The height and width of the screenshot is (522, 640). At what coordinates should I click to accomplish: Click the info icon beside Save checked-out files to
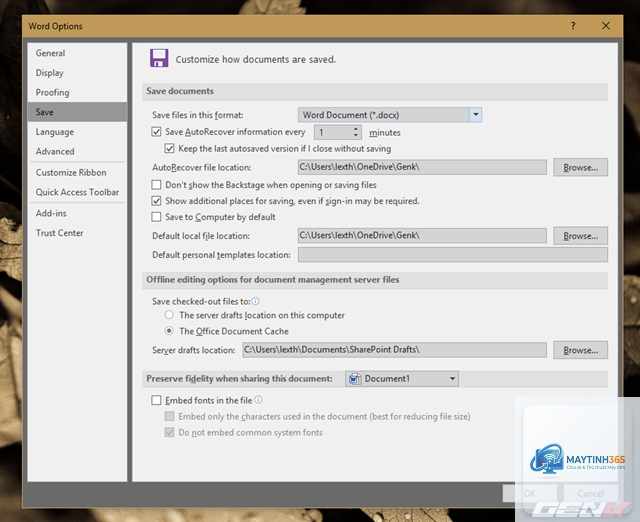point(256,301)
